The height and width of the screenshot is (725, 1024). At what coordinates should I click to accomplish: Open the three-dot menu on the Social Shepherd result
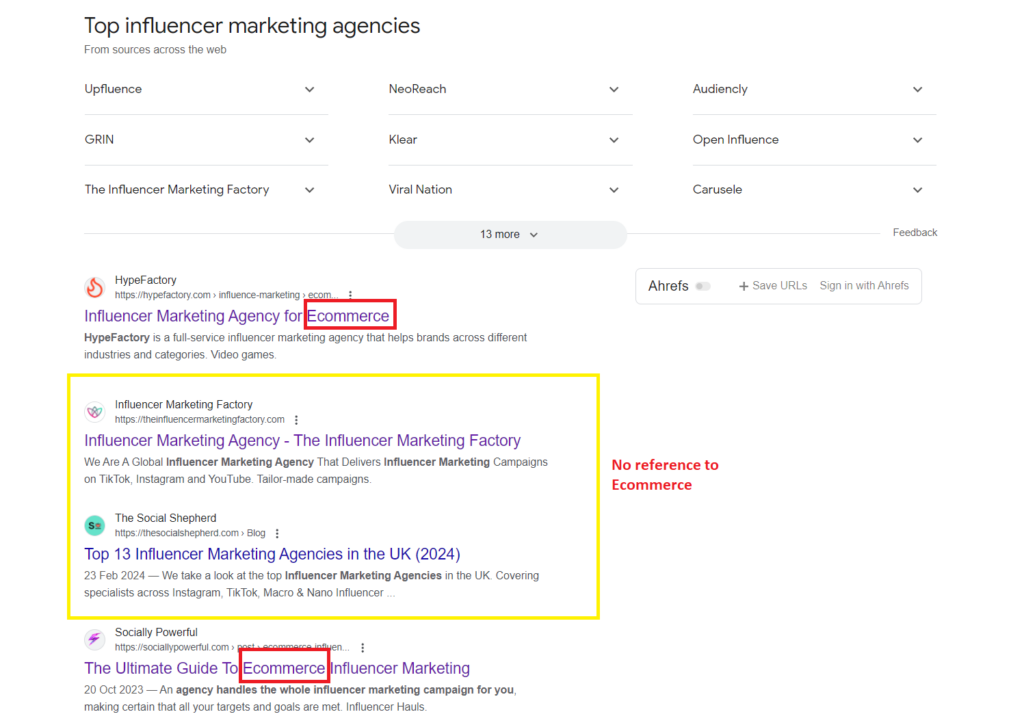tap(277, 533)
